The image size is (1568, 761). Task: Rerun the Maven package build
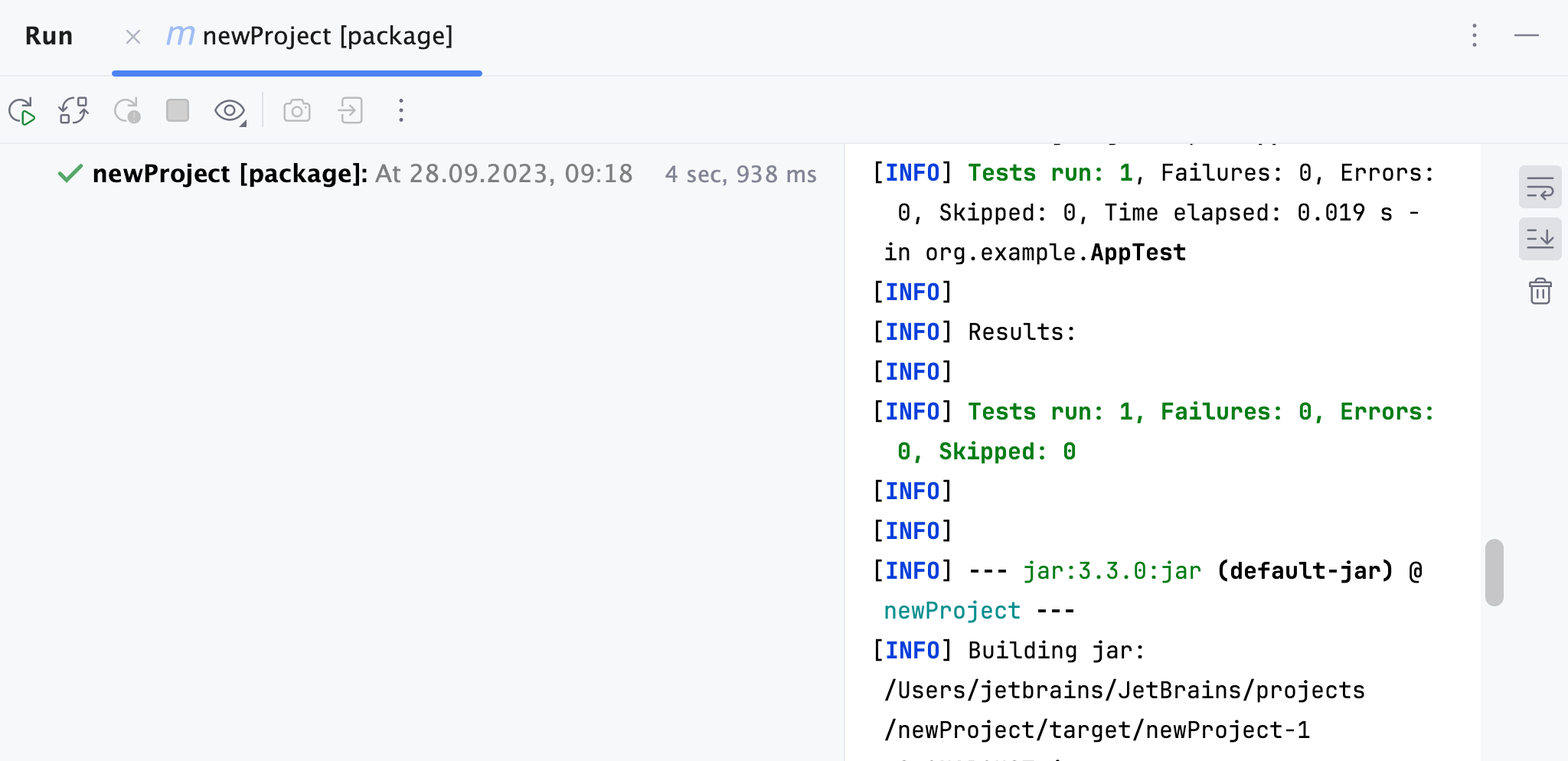click(x=21, y=110)
